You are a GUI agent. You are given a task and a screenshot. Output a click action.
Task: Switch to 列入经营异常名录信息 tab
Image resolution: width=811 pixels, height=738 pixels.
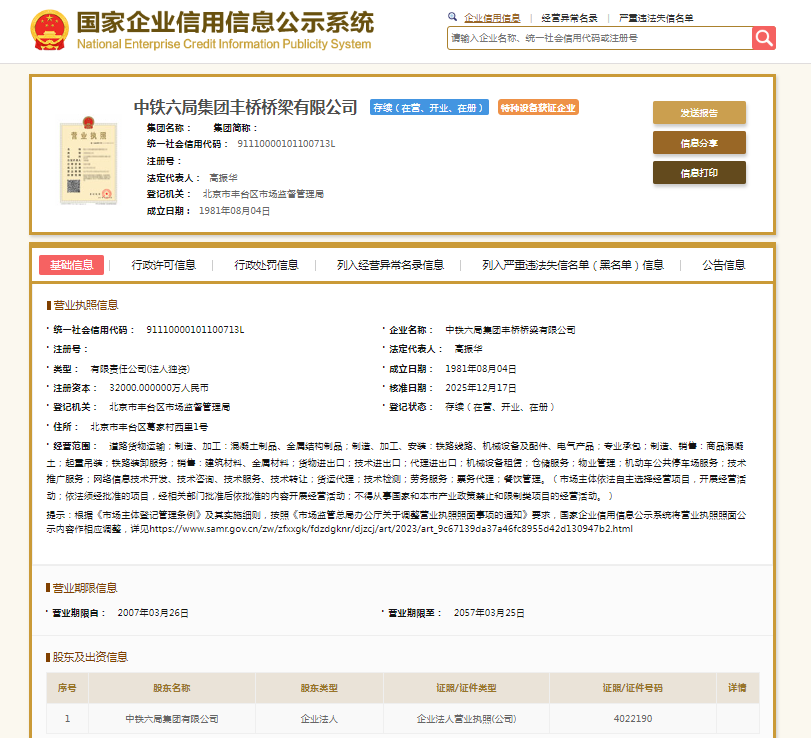point(390,265)
